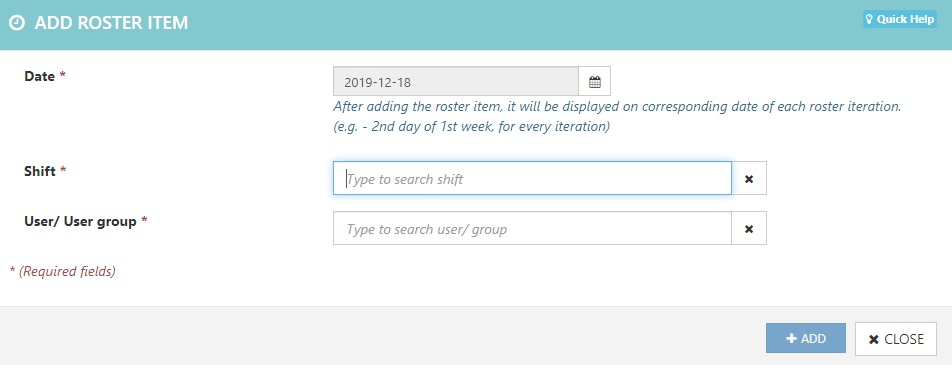Click the clock icon beside Add Roster Item
The height and width of the screenshot is (365, 952).
(18, 23)
